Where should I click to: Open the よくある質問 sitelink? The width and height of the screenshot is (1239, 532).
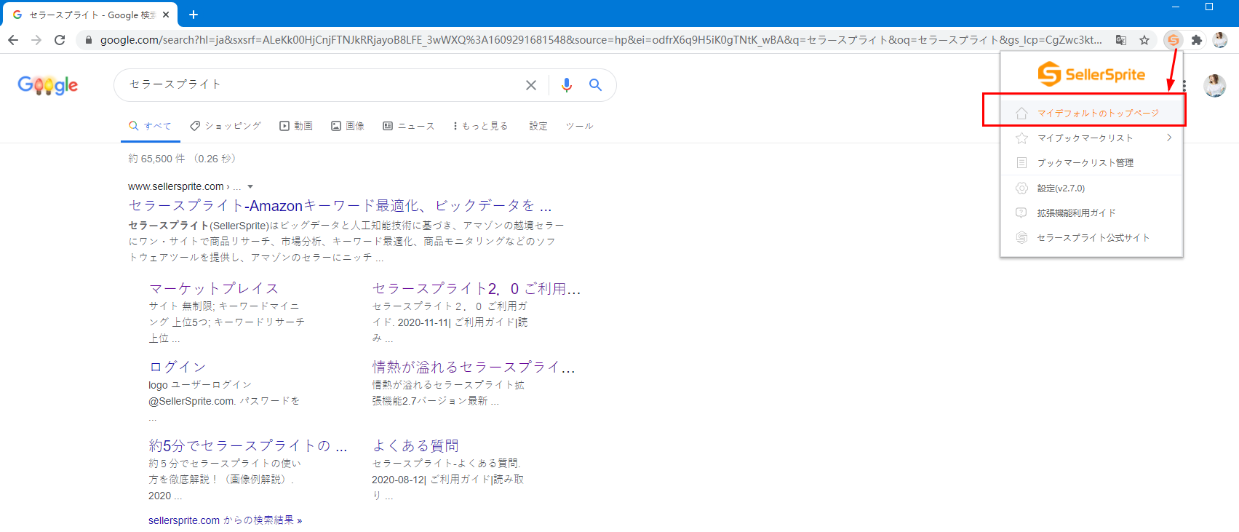pos(416,445)
